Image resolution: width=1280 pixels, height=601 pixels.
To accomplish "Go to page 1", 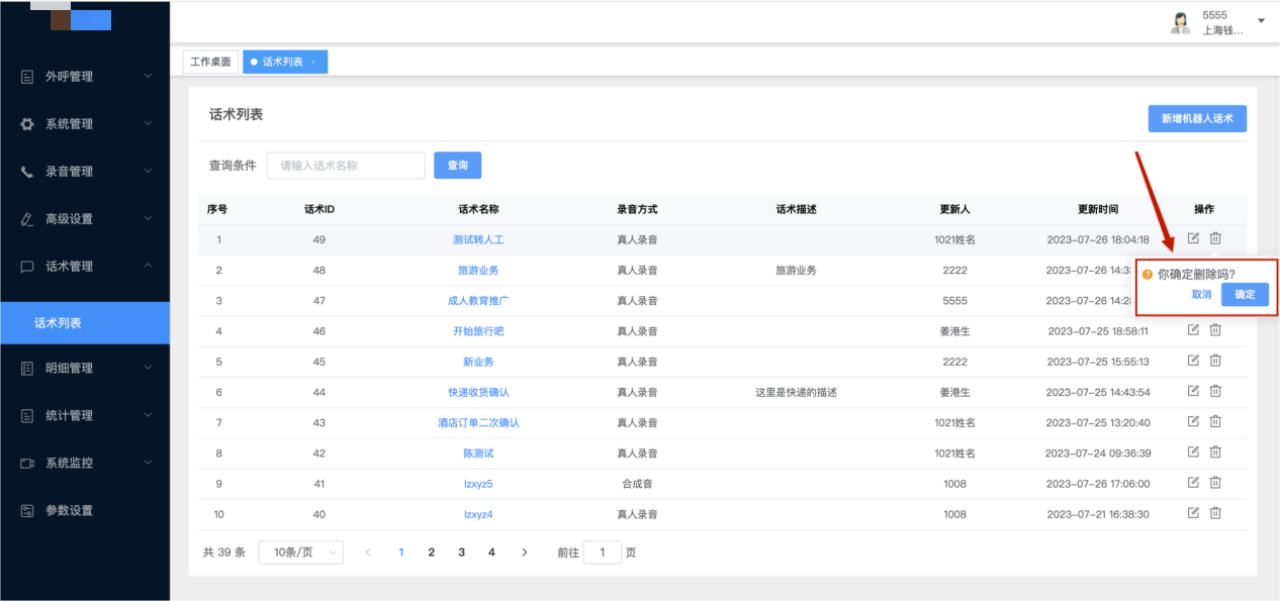I will pos(401,552).
